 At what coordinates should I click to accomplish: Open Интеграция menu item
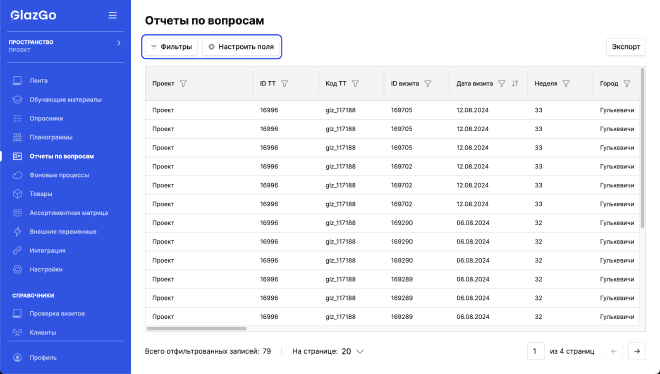pos(47,250)
